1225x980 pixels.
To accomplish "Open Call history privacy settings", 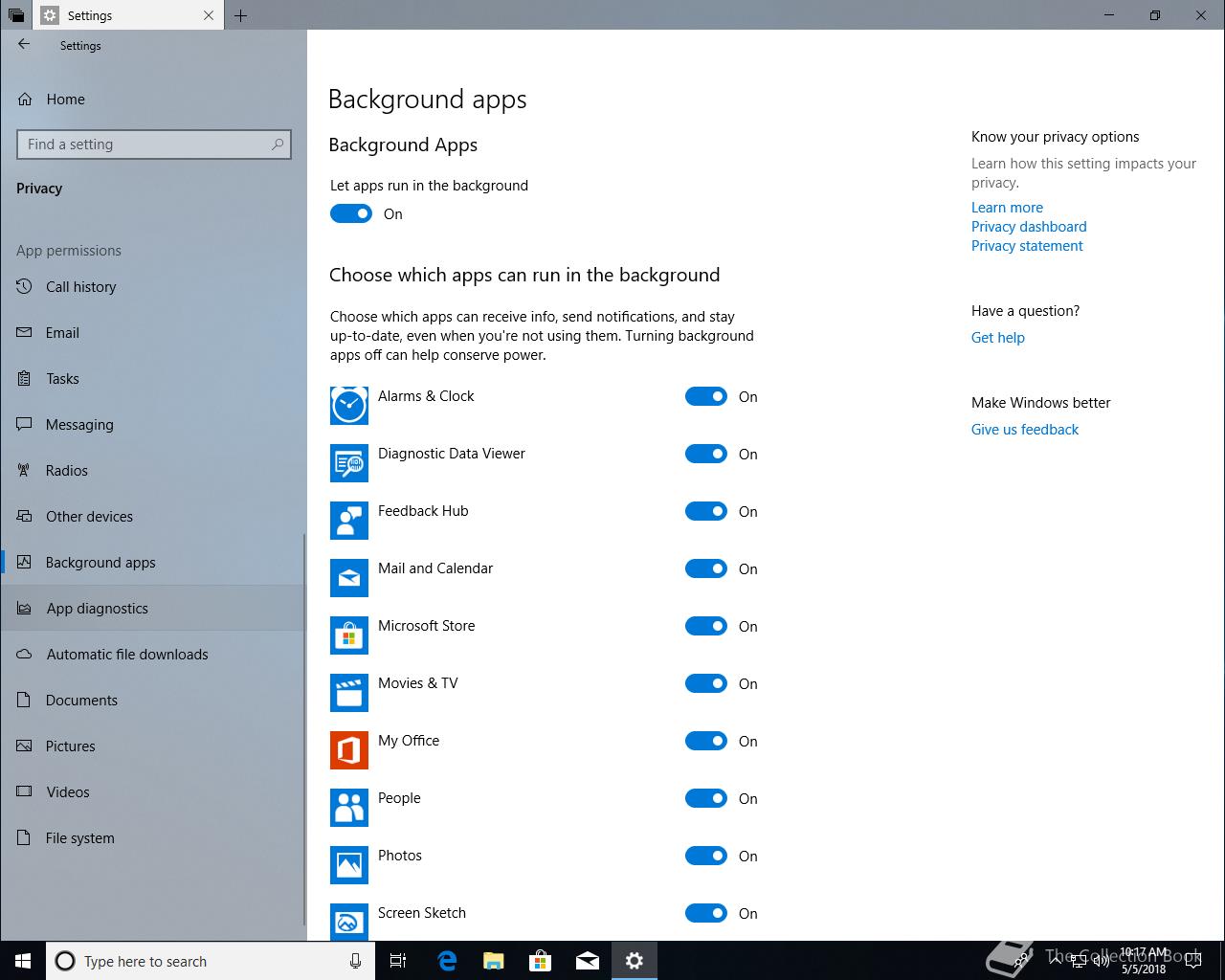I will tap(153, 286).
